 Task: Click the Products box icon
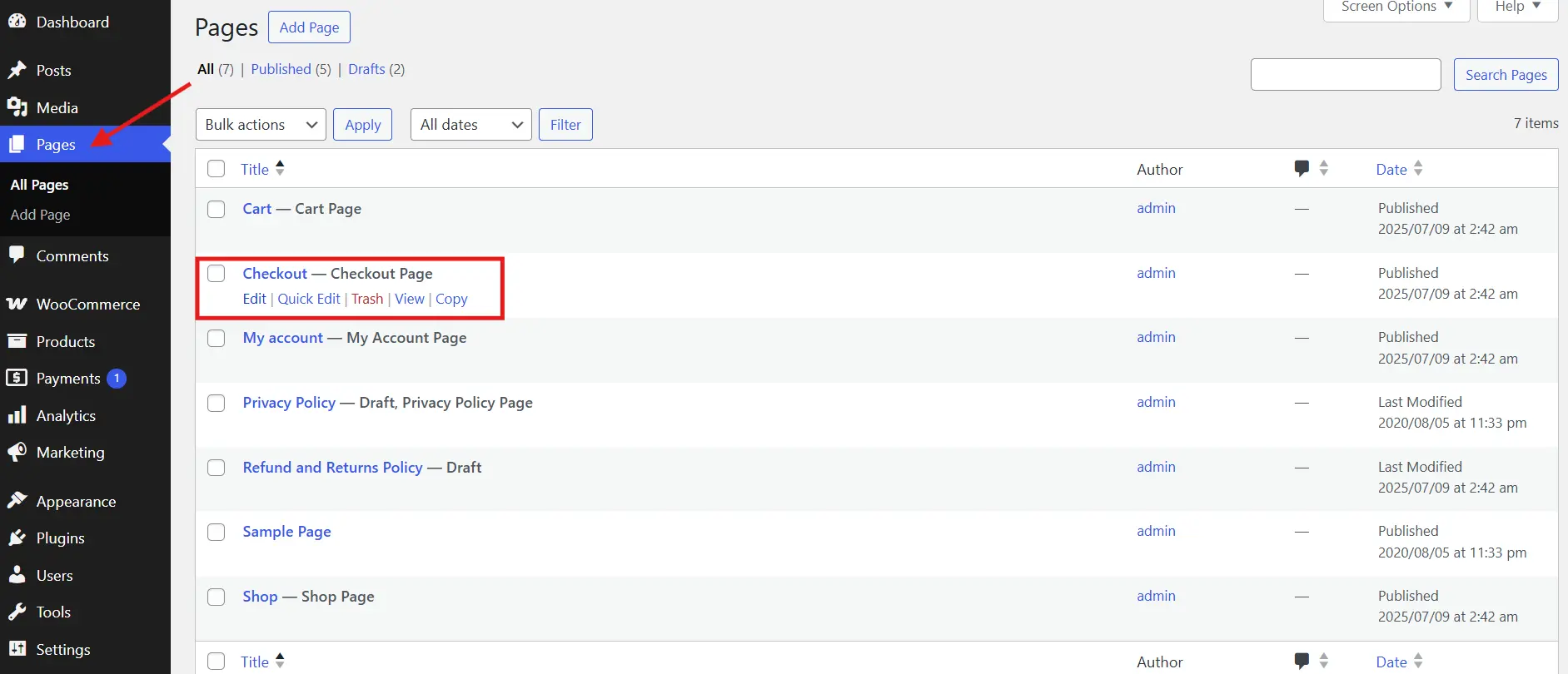tap(17, 341)
